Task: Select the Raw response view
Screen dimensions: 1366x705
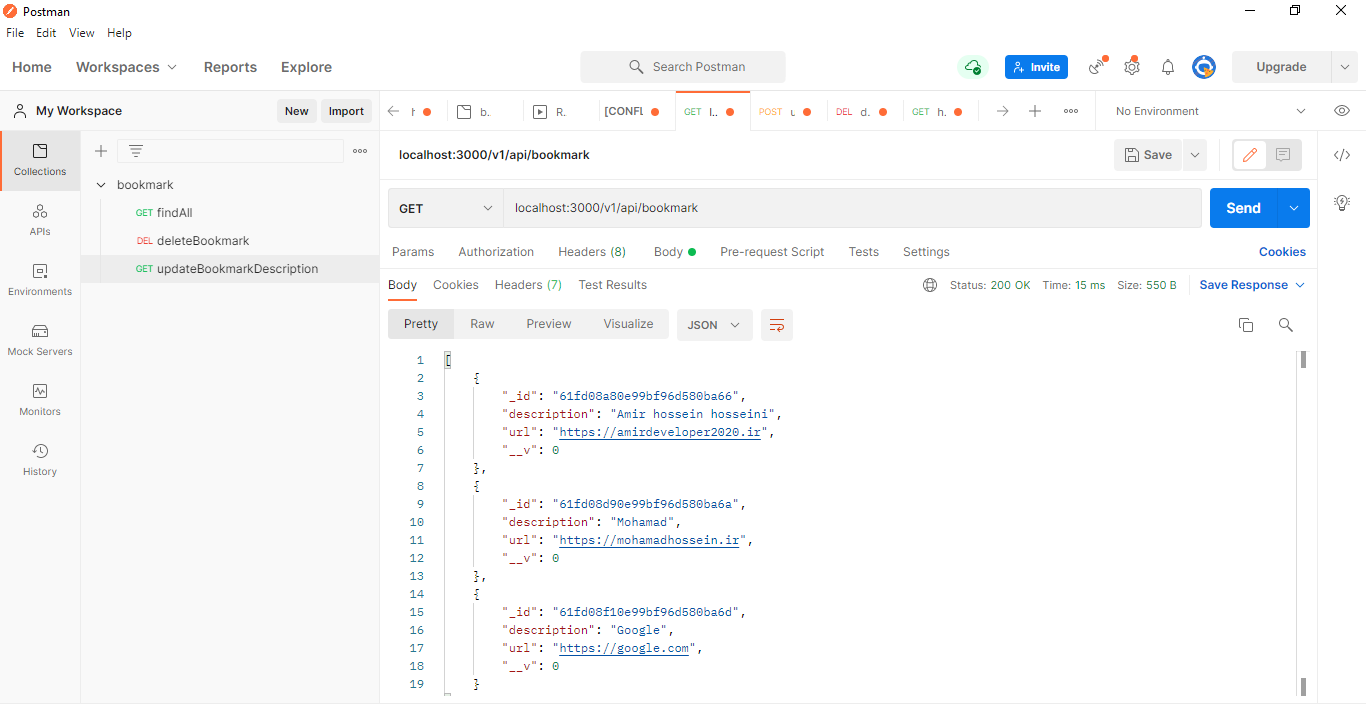Action: click(x=482, y=324)
